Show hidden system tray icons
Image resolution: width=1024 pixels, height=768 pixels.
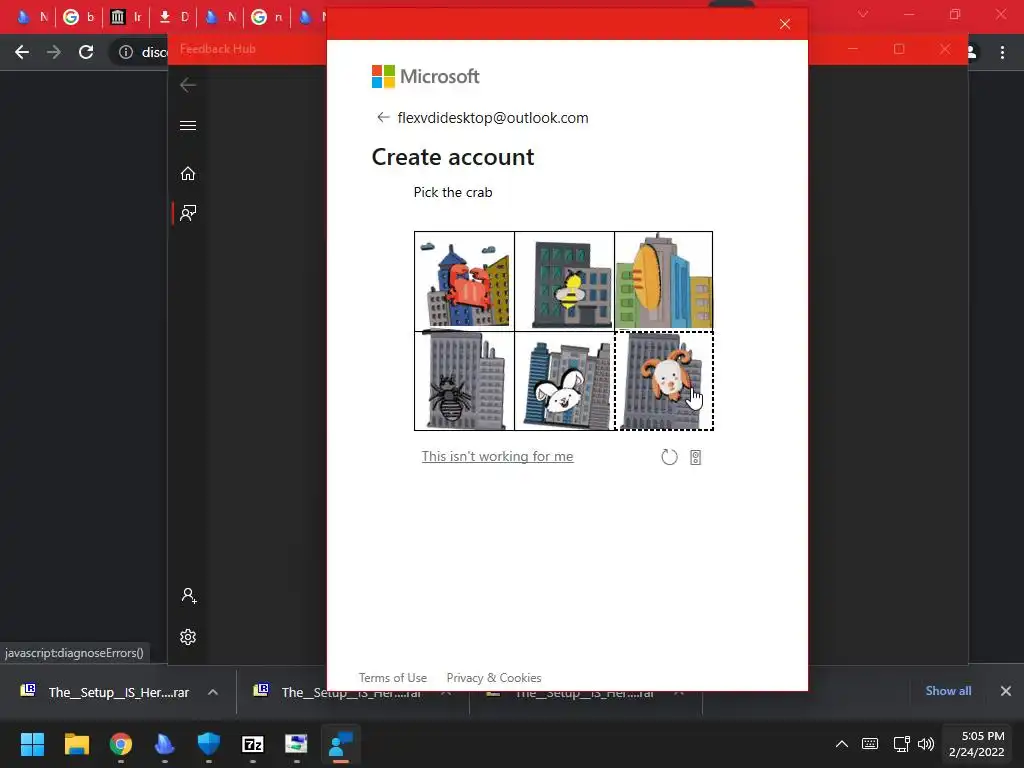coord(842,744)
